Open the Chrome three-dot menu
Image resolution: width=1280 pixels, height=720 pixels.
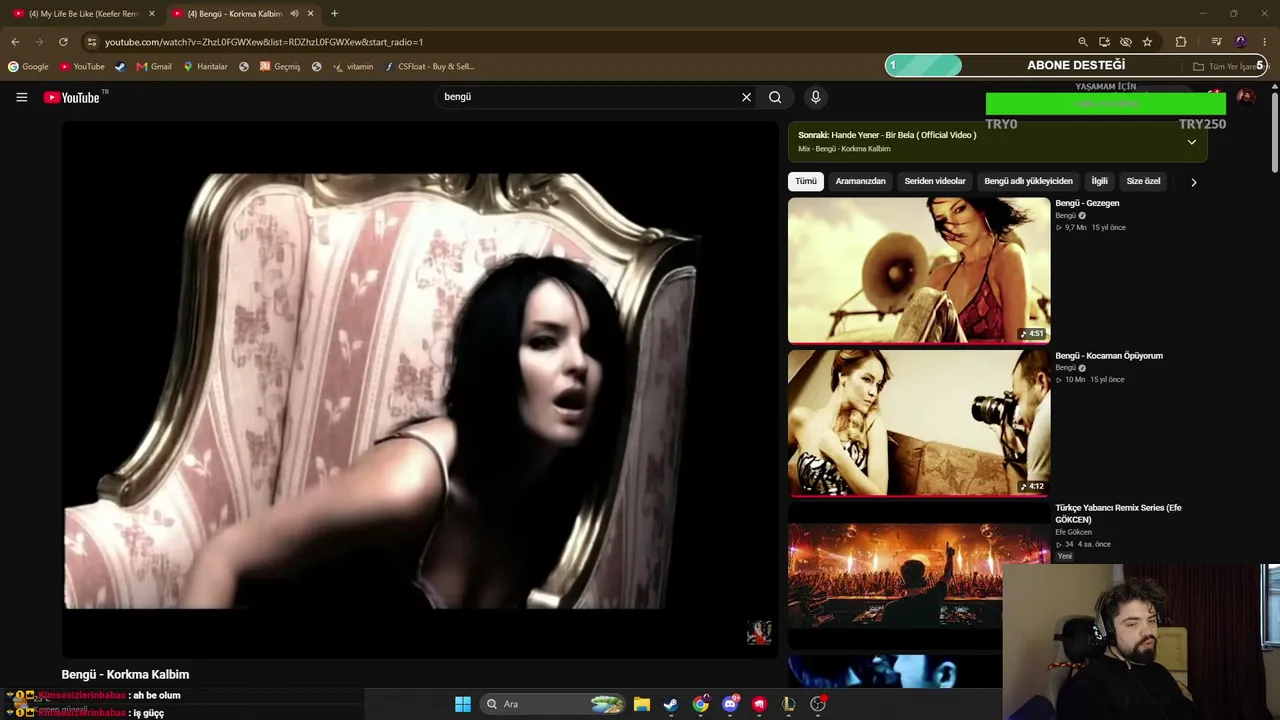point(1265,42)
